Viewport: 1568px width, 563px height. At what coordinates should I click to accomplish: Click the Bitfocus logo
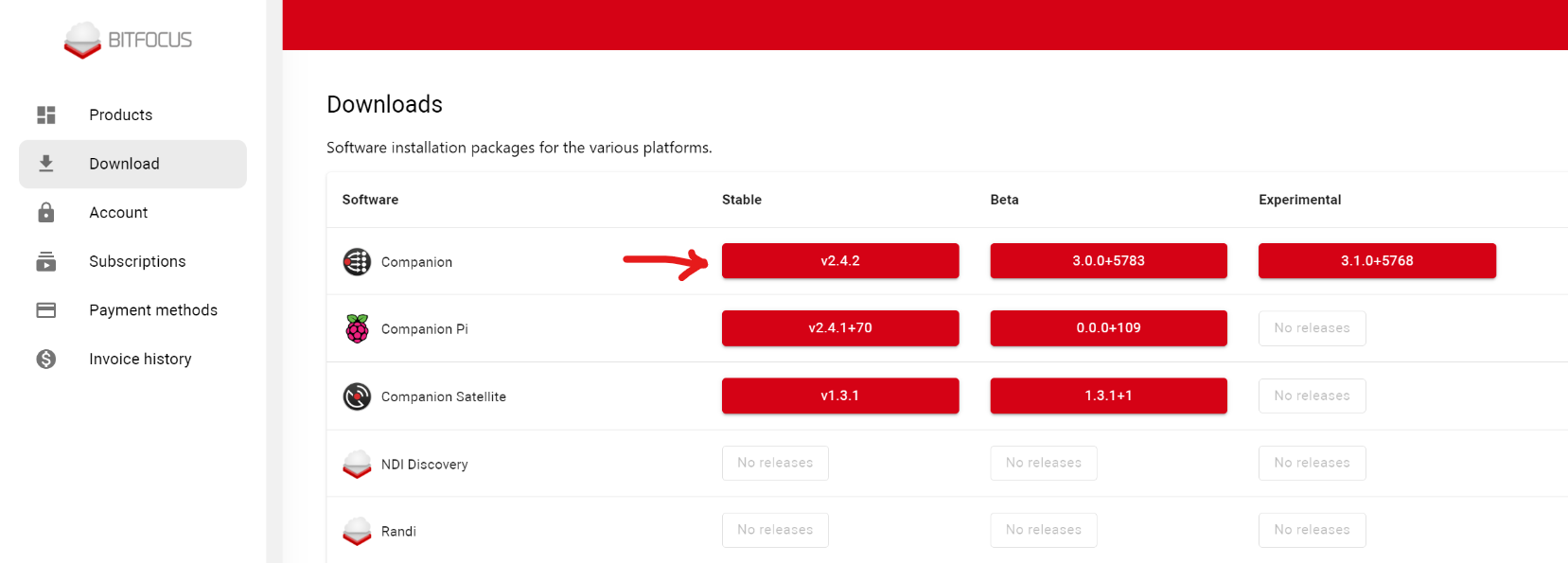pos(128,40)
